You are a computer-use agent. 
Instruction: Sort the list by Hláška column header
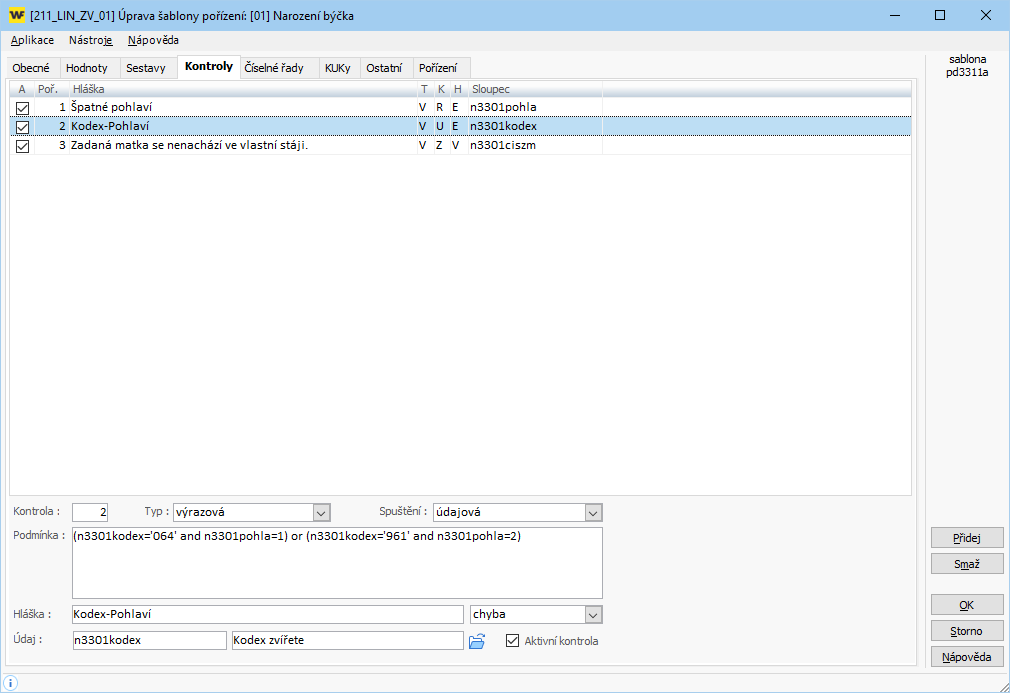[x=240, y=89]
